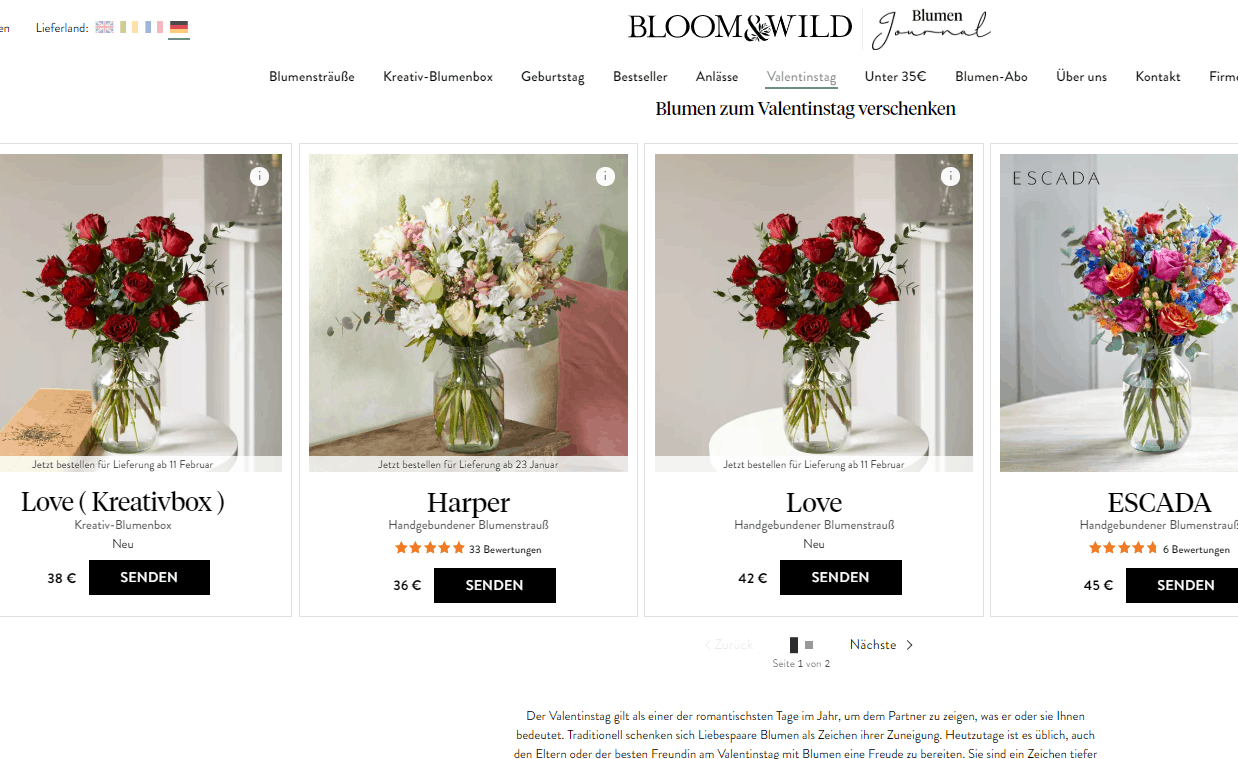This screenshot has height=759, width=1238.
Task: Open the Unter 35€ menu item
Action: pos(895,77)
